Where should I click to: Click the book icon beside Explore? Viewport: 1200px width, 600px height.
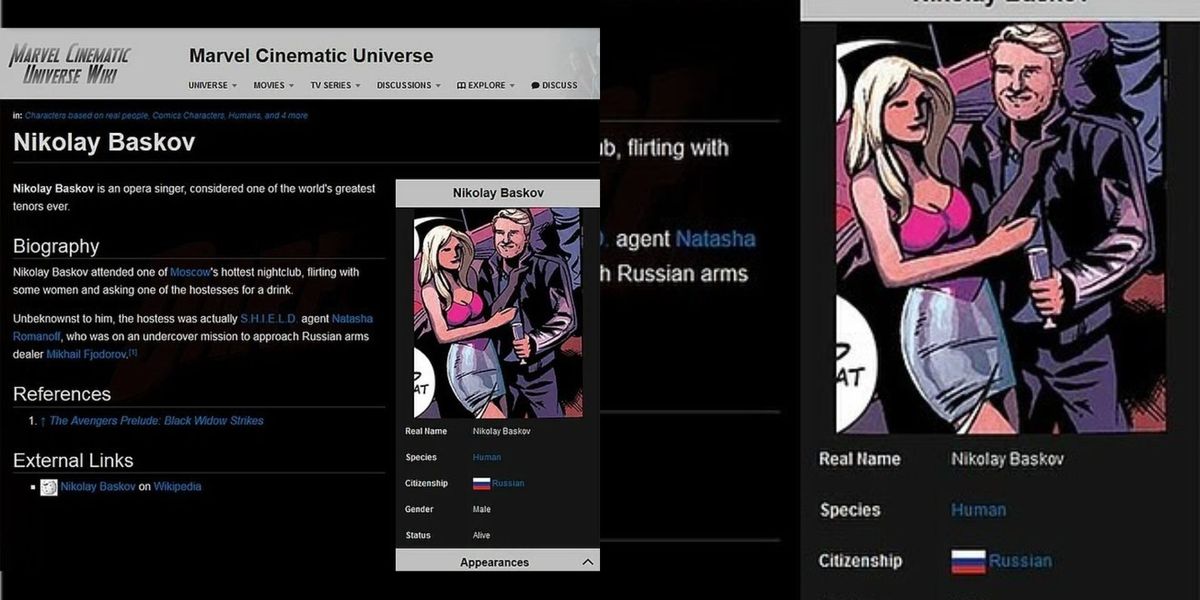pos(461,86)
